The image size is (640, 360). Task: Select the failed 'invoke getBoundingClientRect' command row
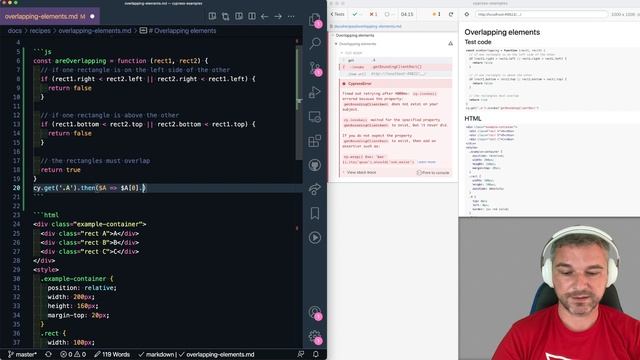[396, 67]
